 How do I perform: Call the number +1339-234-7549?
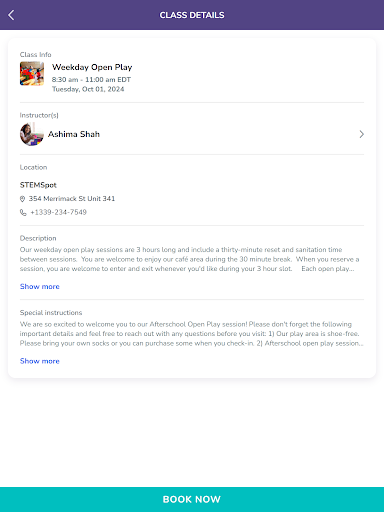58,212
